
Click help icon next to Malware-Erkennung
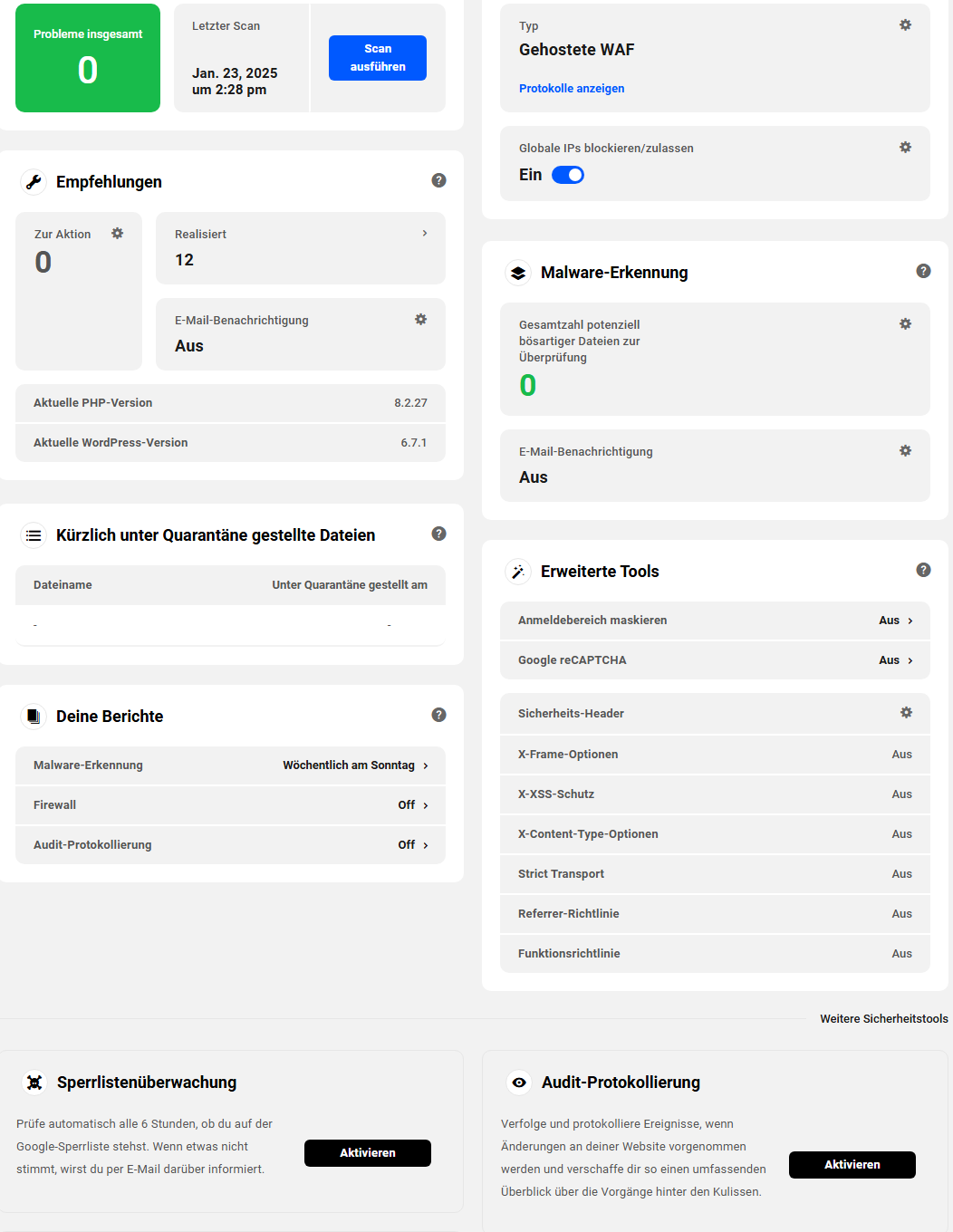pyautogui.click(x=924, y=271)
